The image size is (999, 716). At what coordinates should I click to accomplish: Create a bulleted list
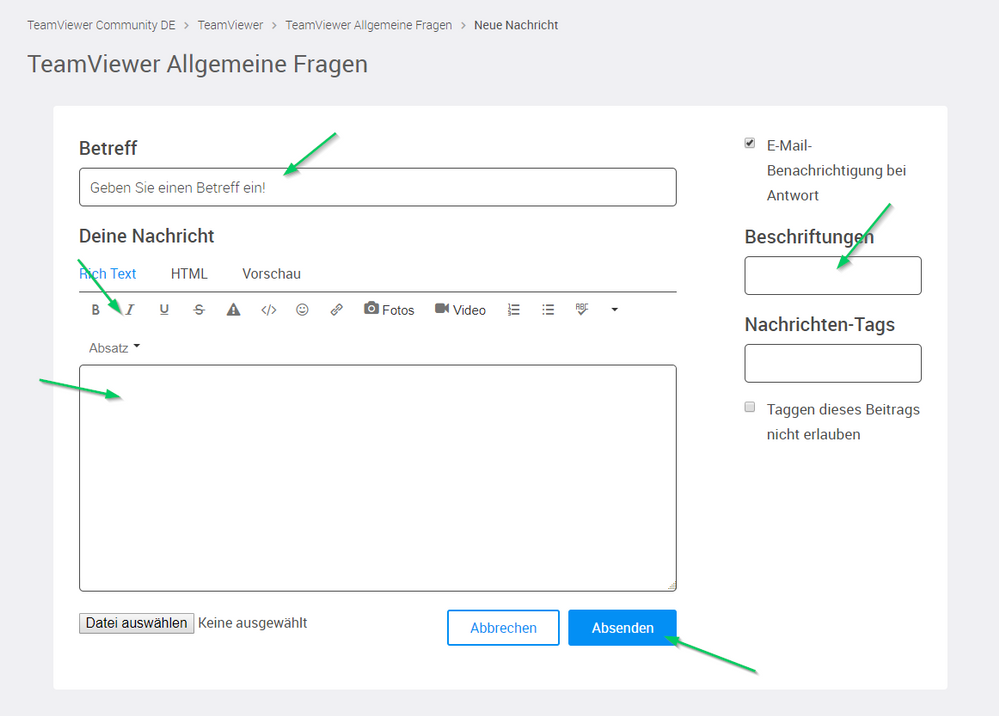point(548,310)
